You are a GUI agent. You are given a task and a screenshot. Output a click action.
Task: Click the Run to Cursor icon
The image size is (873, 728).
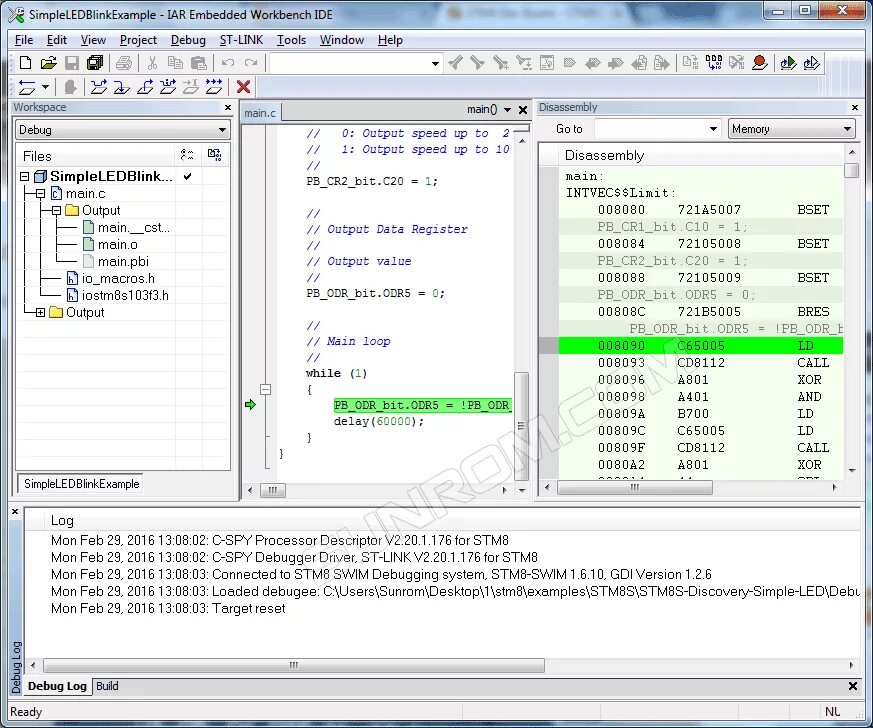tap(190, 87)
